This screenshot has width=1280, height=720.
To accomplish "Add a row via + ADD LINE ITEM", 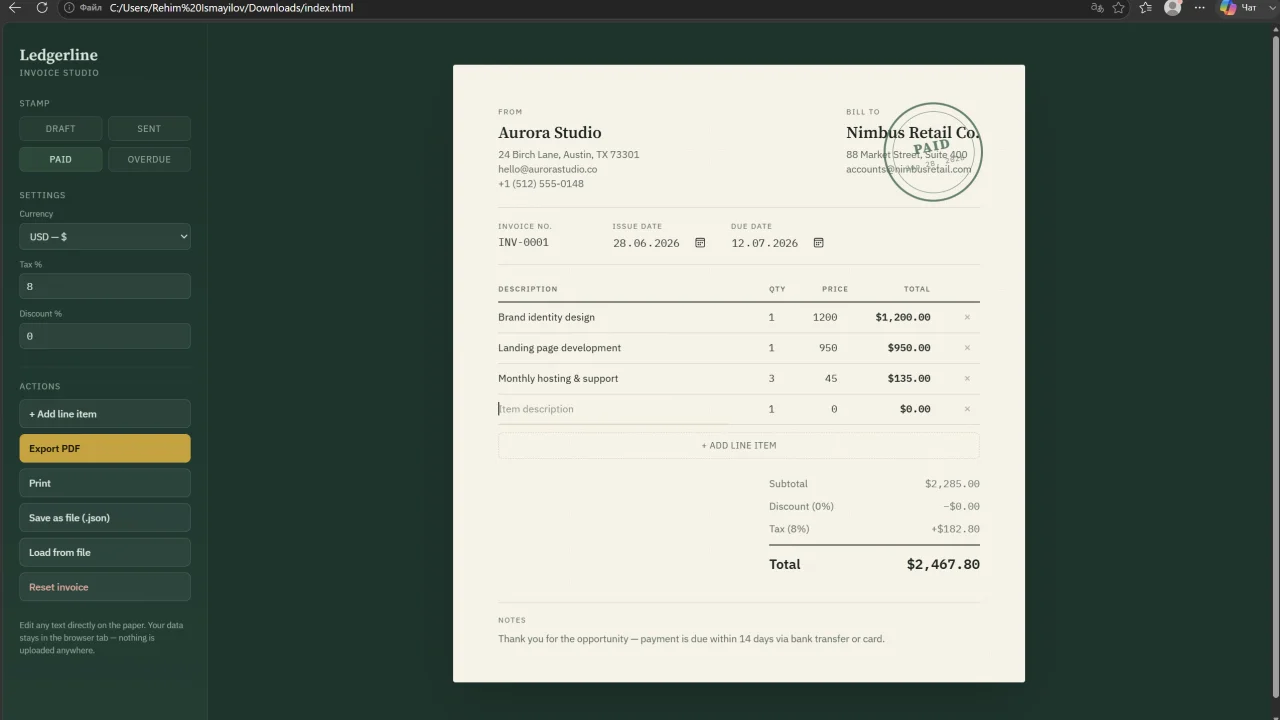I will coord(739,445).
